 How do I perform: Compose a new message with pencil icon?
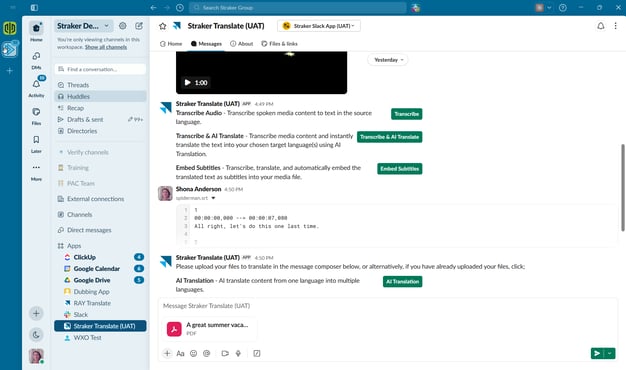[139, 26]
